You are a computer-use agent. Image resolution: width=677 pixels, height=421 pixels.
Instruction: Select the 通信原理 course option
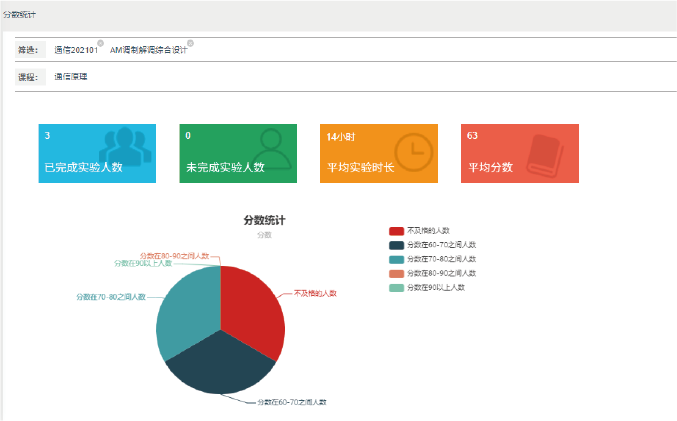[x=70, y=77]
